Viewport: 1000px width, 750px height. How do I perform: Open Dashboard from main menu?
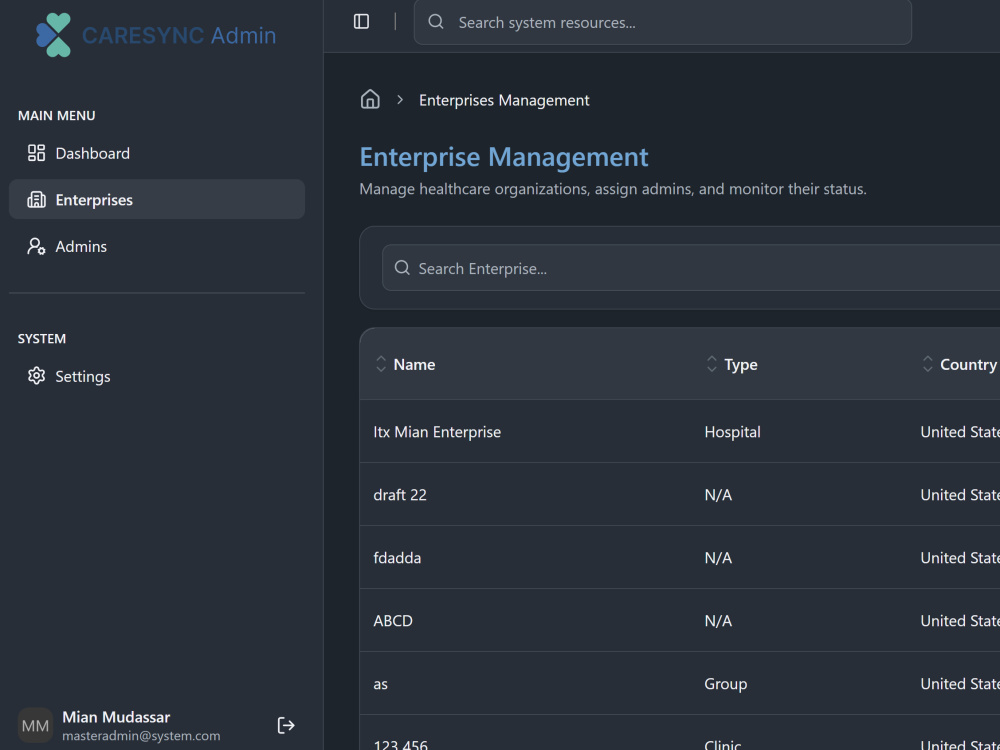(157, 153)
